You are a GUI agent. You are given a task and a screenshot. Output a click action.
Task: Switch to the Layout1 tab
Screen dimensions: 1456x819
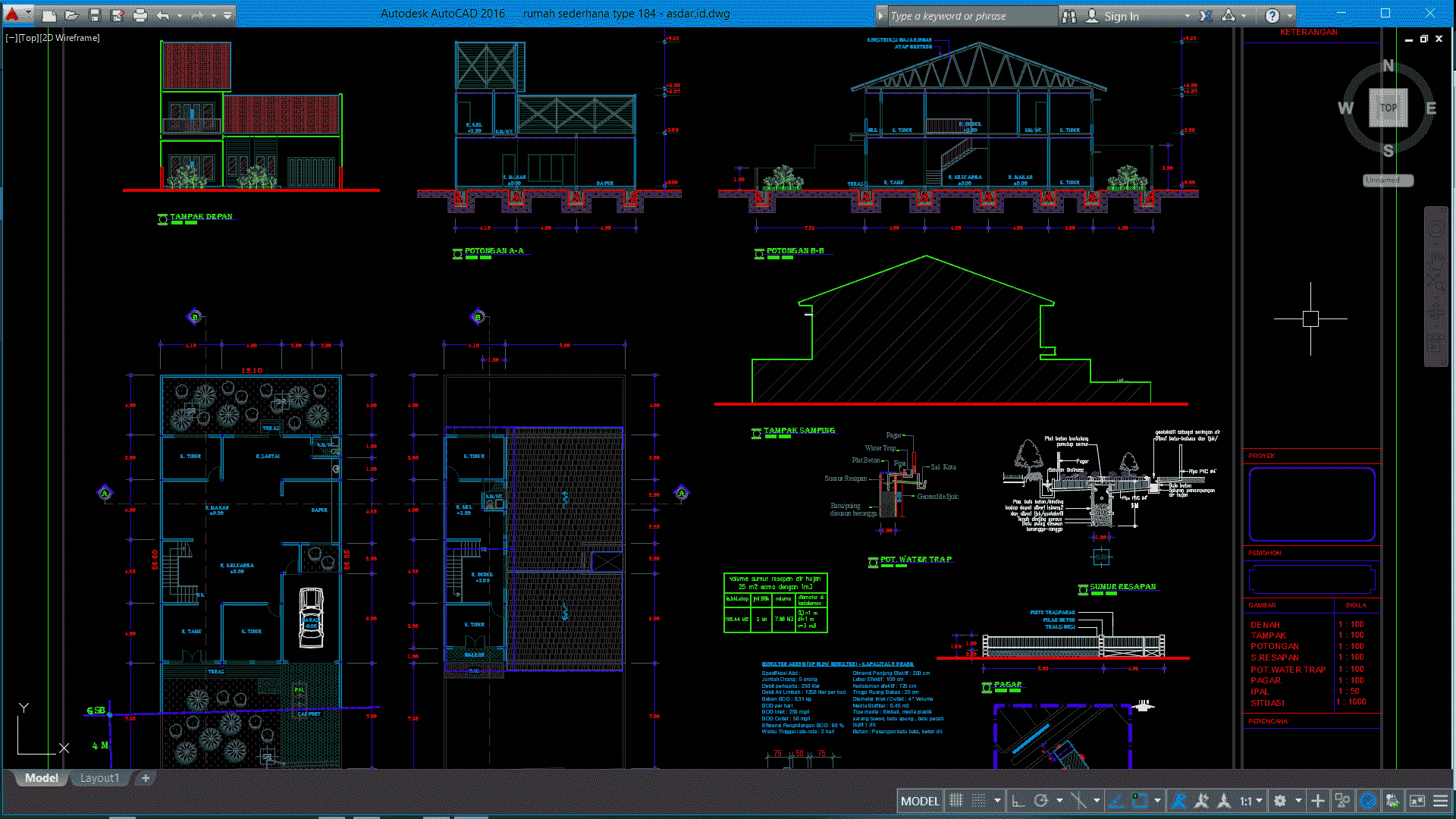click(99, 778)
